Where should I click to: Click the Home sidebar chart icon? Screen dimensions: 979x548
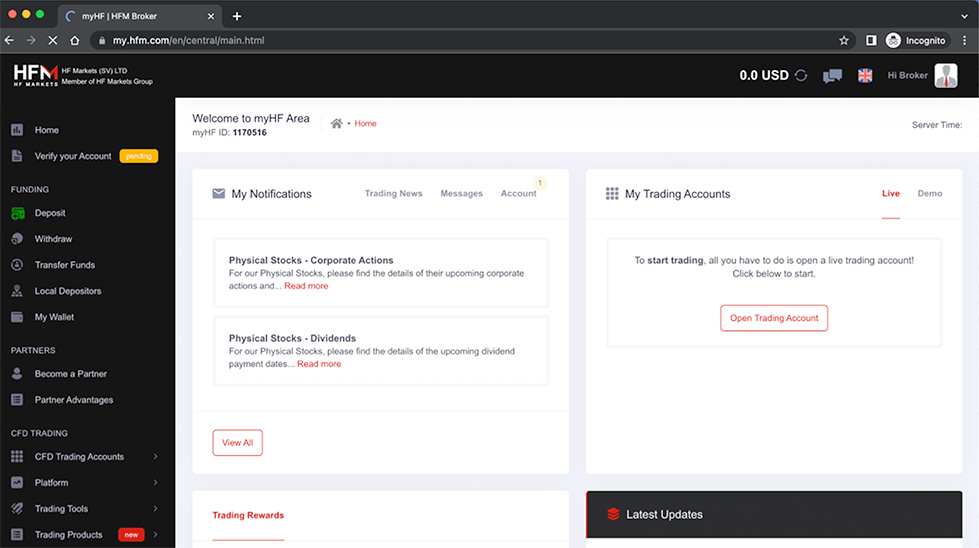coord(17,130)
